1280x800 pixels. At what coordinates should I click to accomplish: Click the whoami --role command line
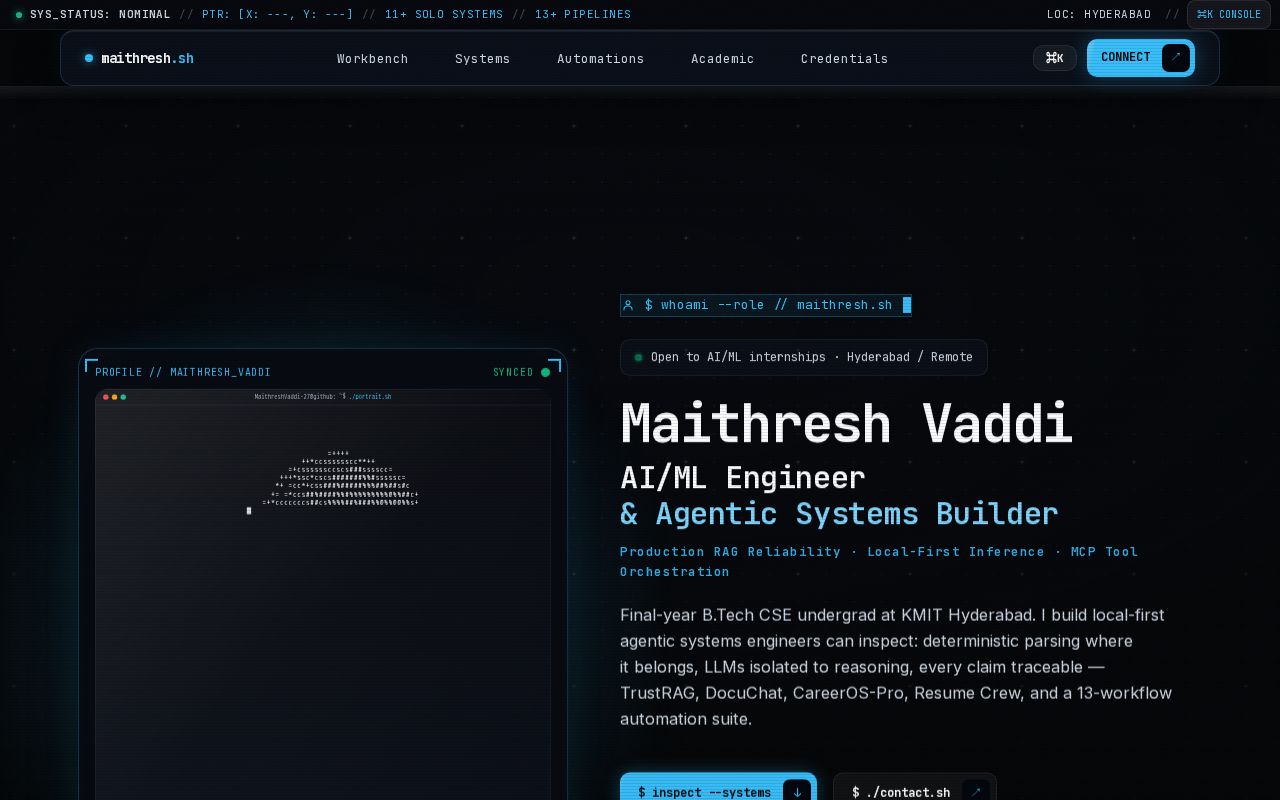point(765,305)
